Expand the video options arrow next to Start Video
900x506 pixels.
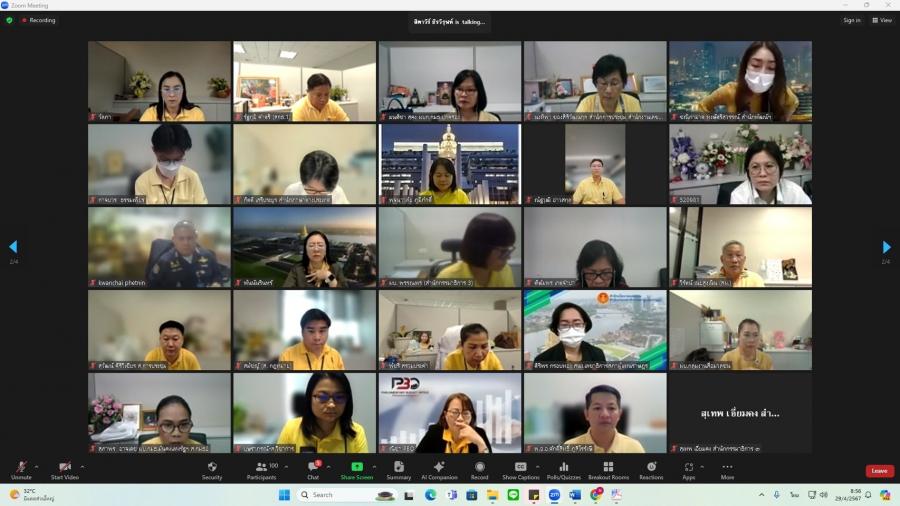(x=82, y=466)
